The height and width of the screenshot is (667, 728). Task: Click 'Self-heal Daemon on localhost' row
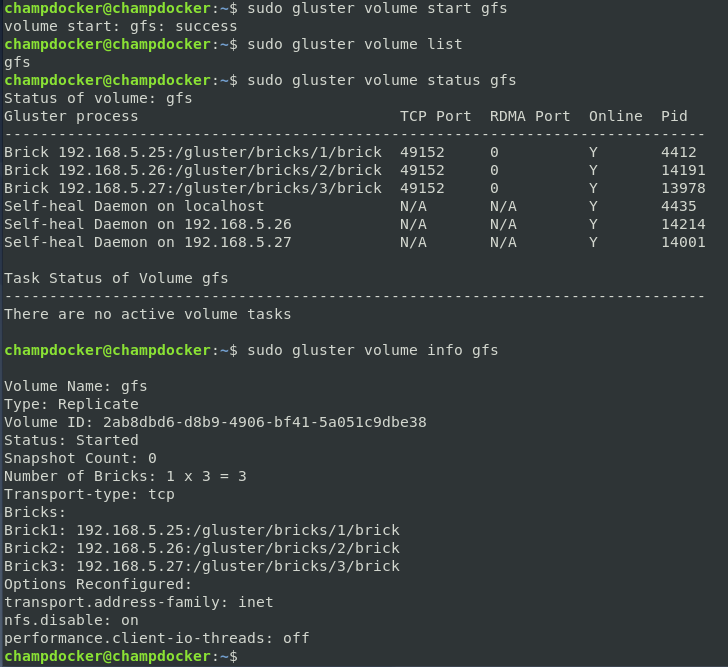[355, 206]
